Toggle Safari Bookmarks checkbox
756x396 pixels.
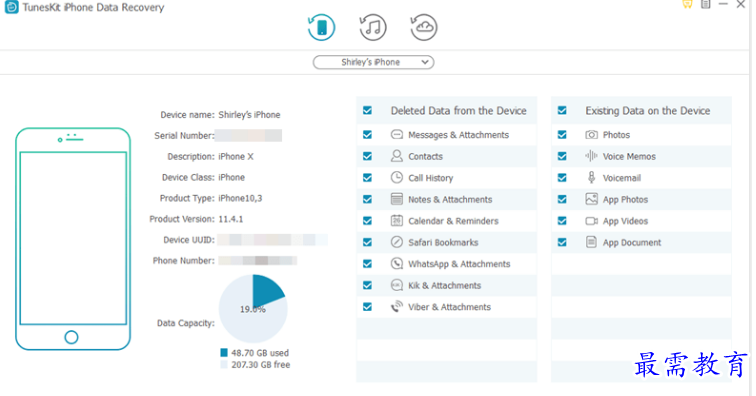(x=367, y=242)
